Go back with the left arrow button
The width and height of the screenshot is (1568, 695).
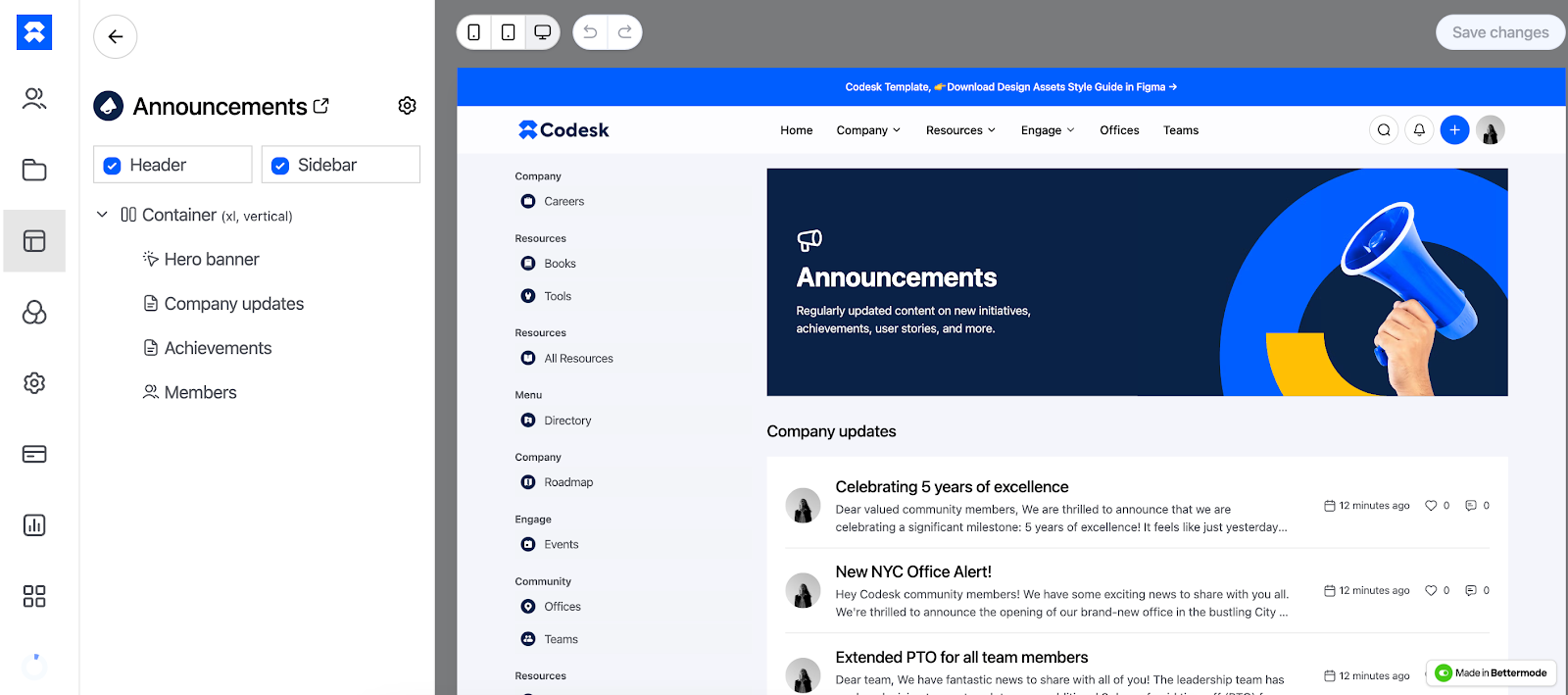116,37
